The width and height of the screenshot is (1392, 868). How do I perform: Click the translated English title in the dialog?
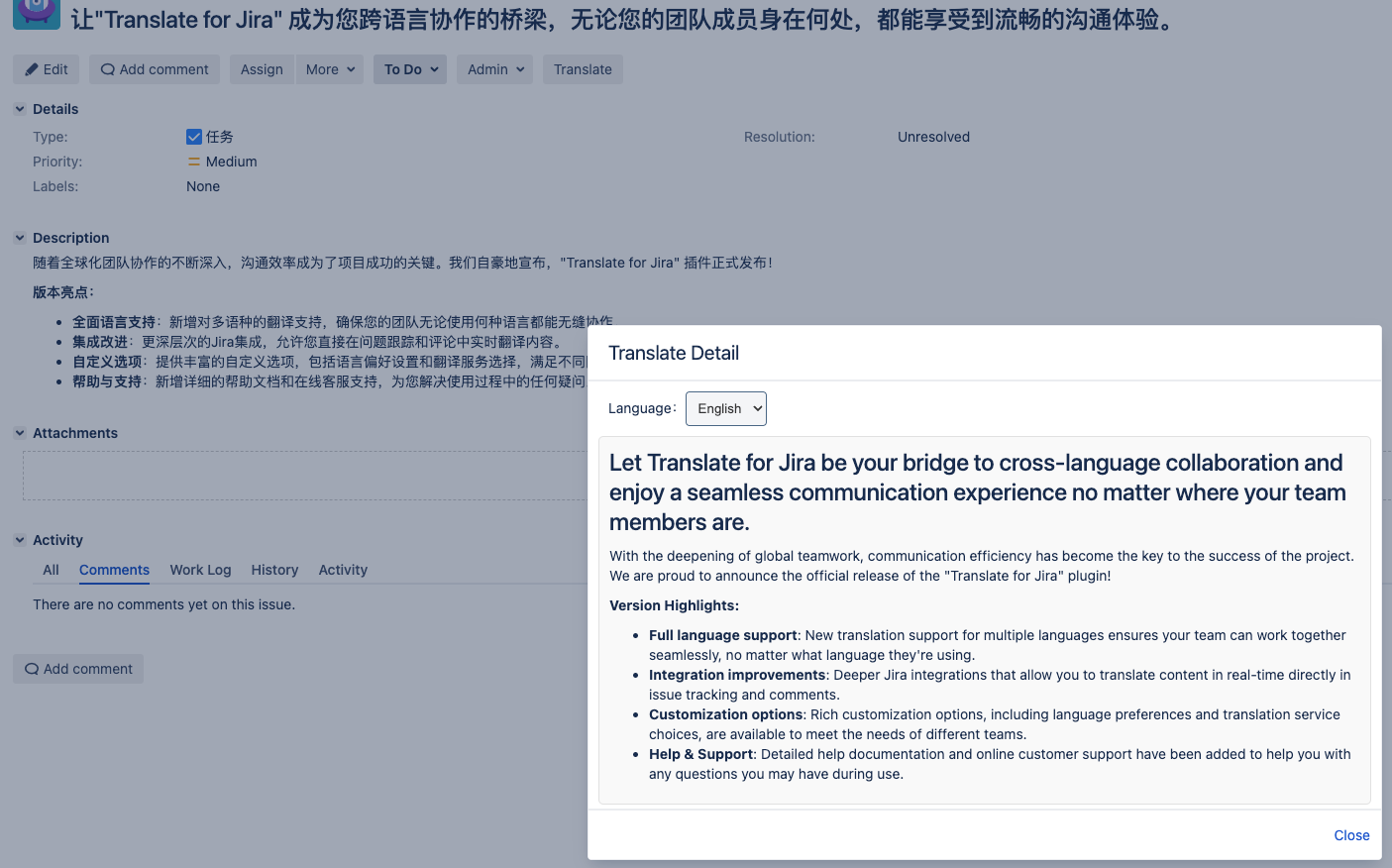click(978, 492)
